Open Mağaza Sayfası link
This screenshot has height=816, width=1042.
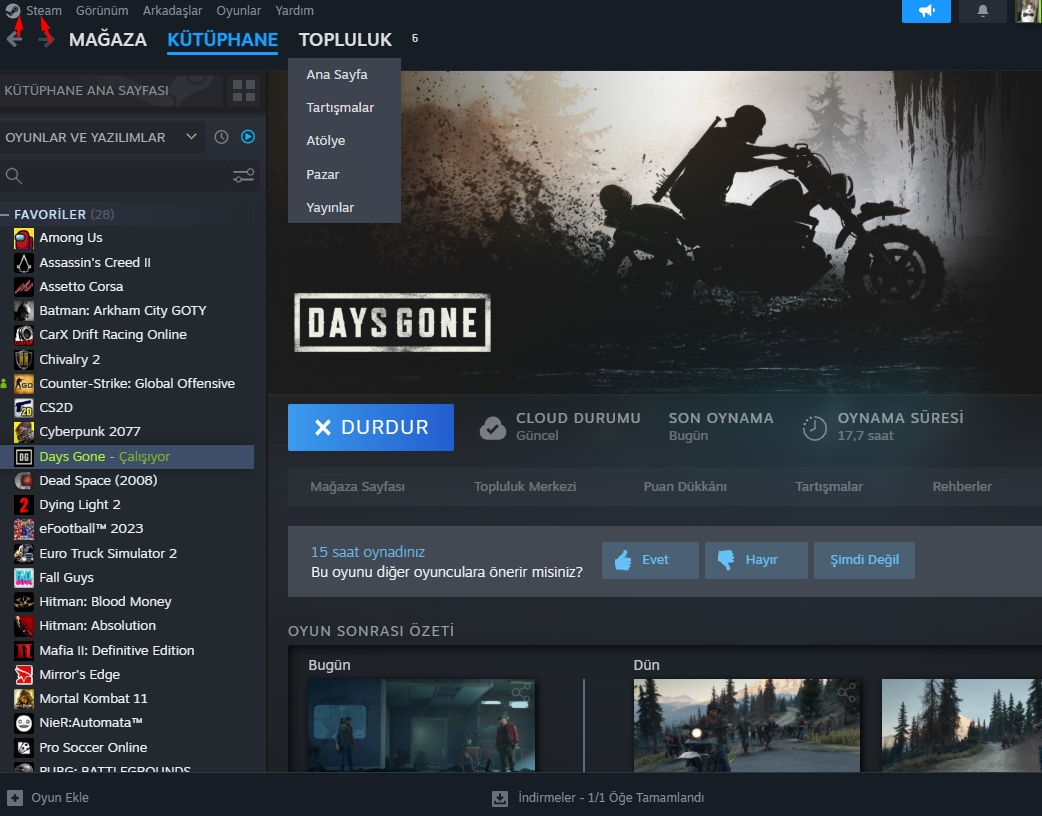click(358, 486)
